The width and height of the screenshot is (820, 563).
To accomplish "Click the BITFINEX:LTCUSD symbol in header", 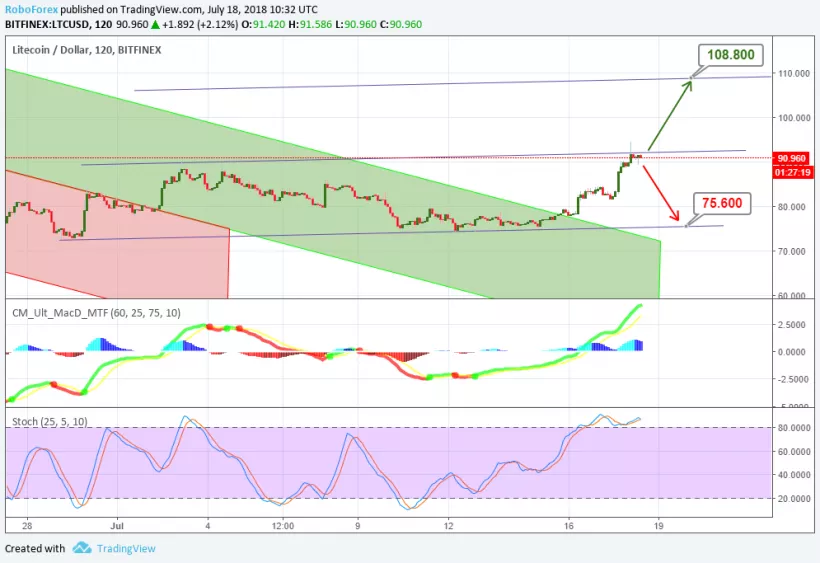I will pos(47,23).
